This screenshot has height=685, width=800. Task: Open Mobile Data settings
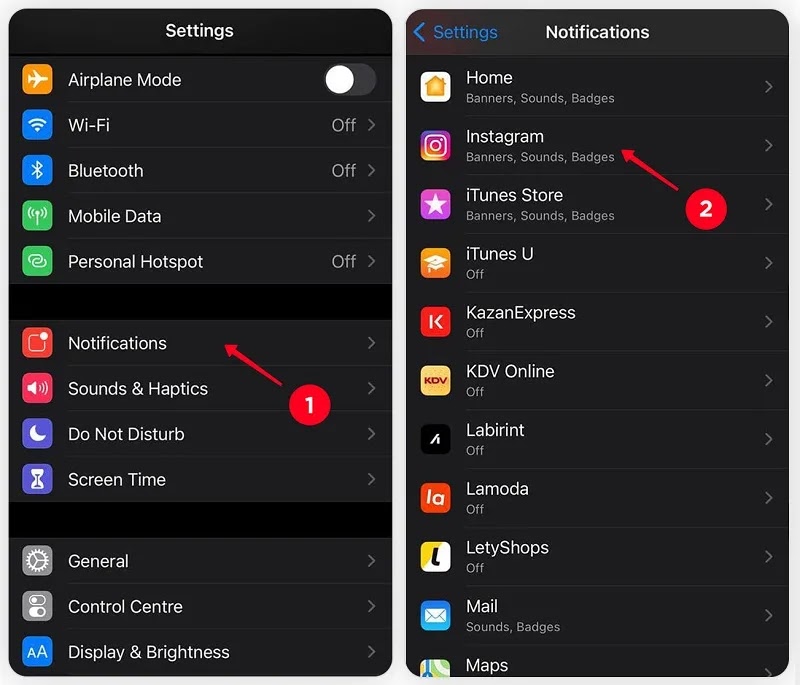(x=201, y=216)
